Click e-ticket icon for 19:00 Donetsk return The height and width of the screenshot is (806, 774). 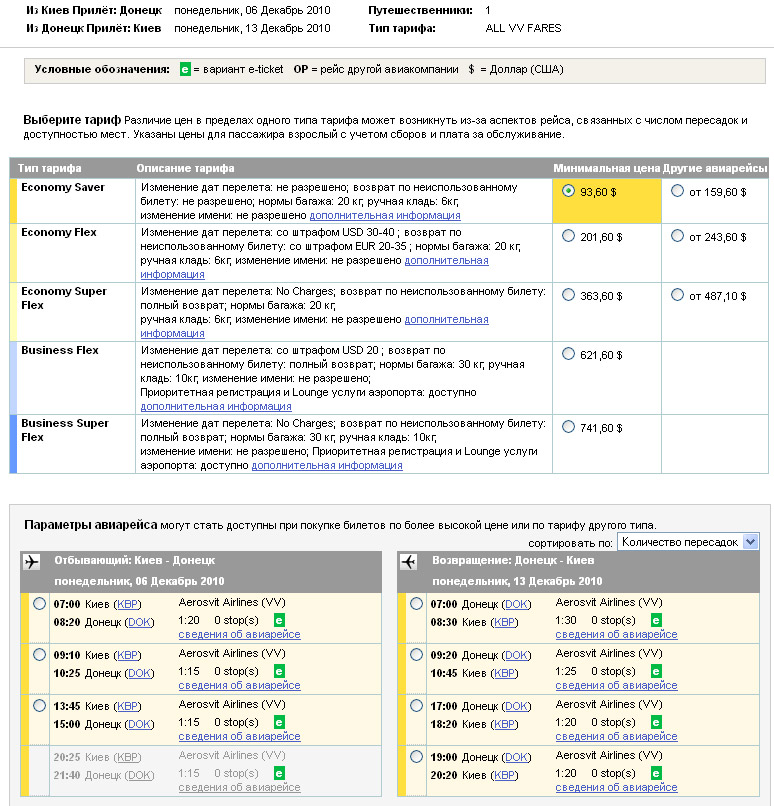[x=656, y=773]
